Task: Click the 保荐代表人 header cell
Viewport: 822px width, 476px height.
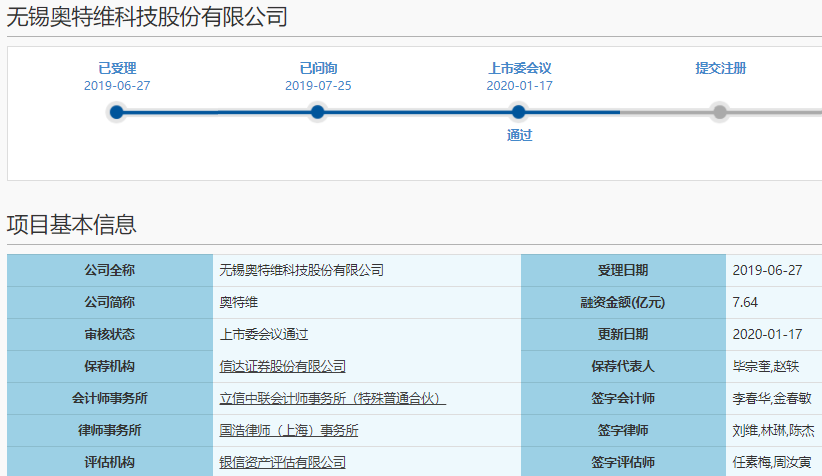Action: (x=623, y=367)
